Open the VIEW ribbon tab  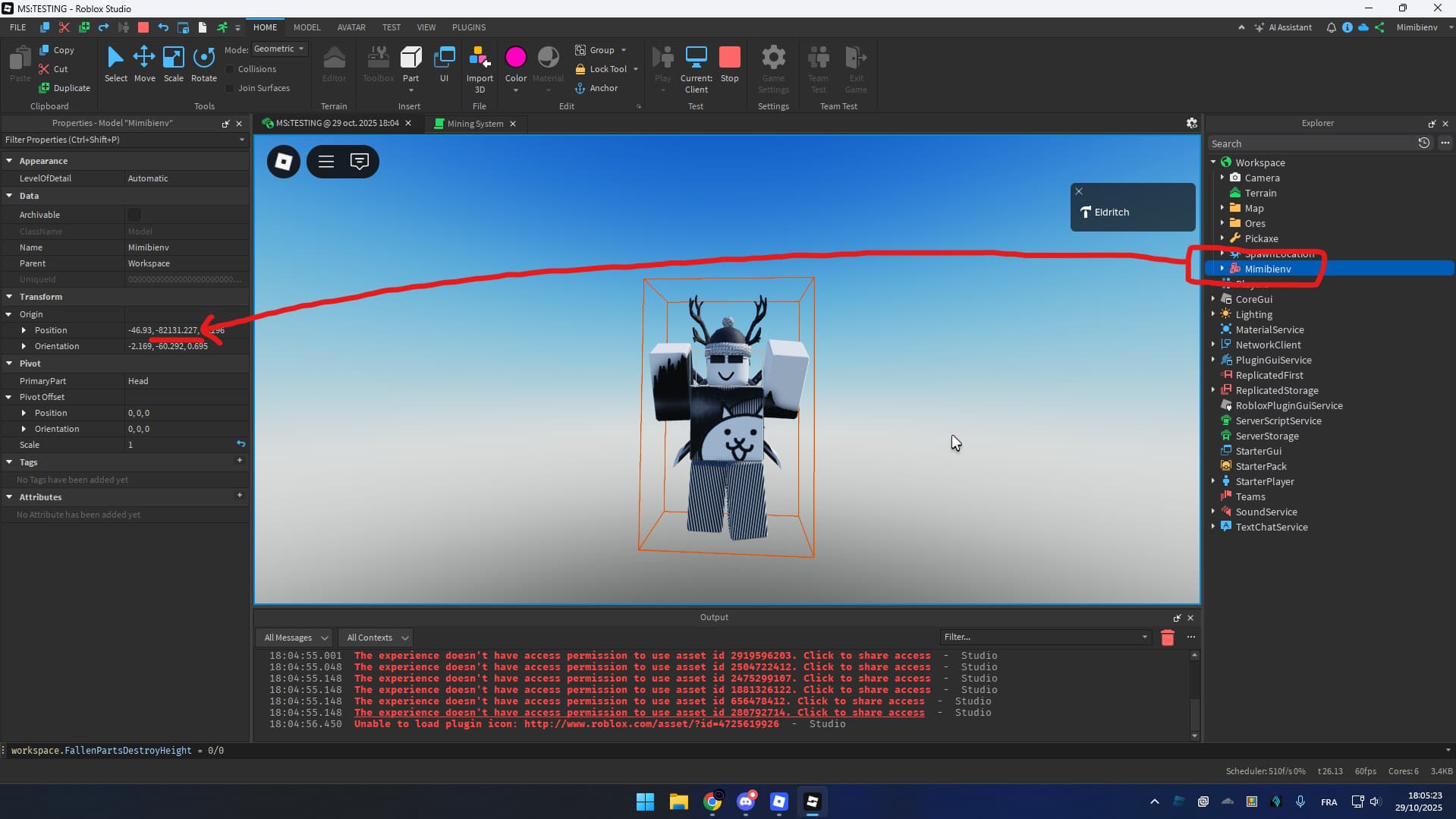[x=426, y=27]
